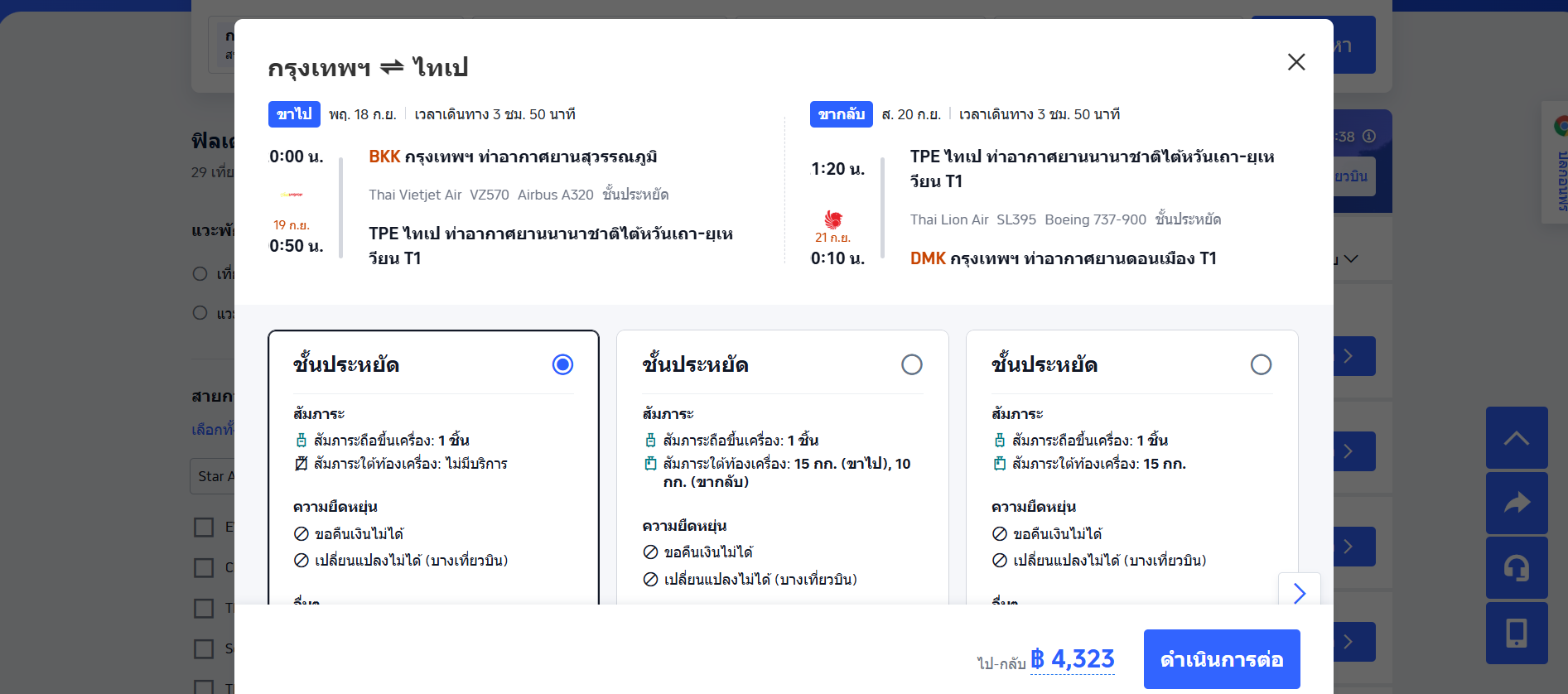Click the right arrow to see more fare options
This screenshot has width=1568, height=694.
(x=1299, y=594)
